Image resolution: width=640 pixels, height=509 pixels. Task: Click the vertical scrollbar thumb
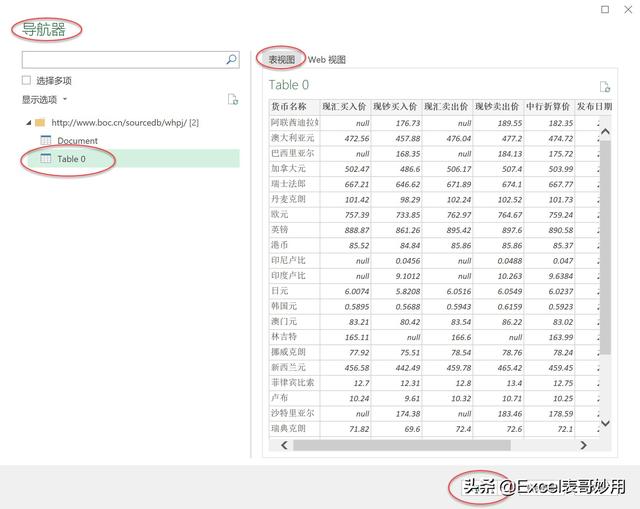[x=605, y=247]
